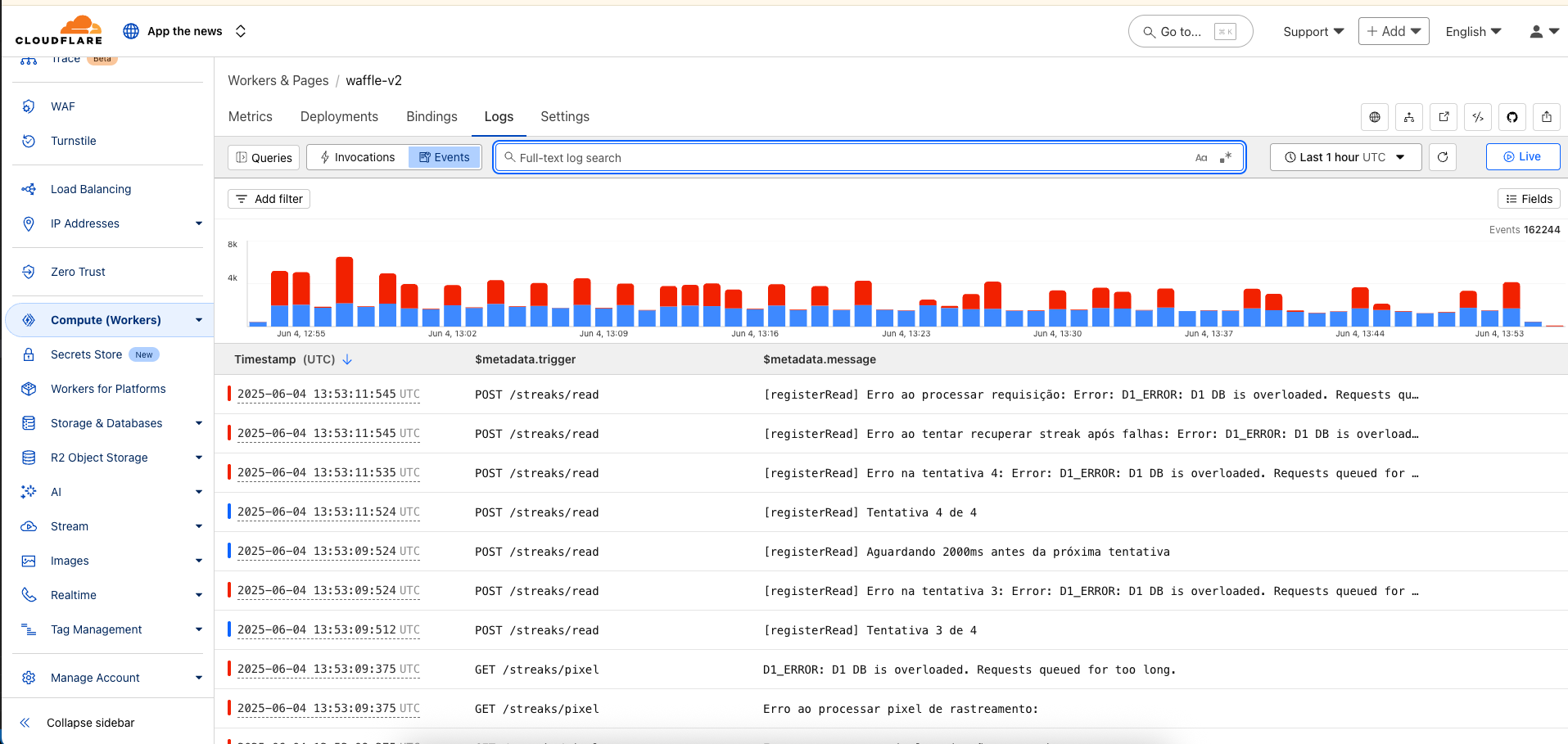
Task: Expand IP Addresses submenu arrow
Action: 199,223
